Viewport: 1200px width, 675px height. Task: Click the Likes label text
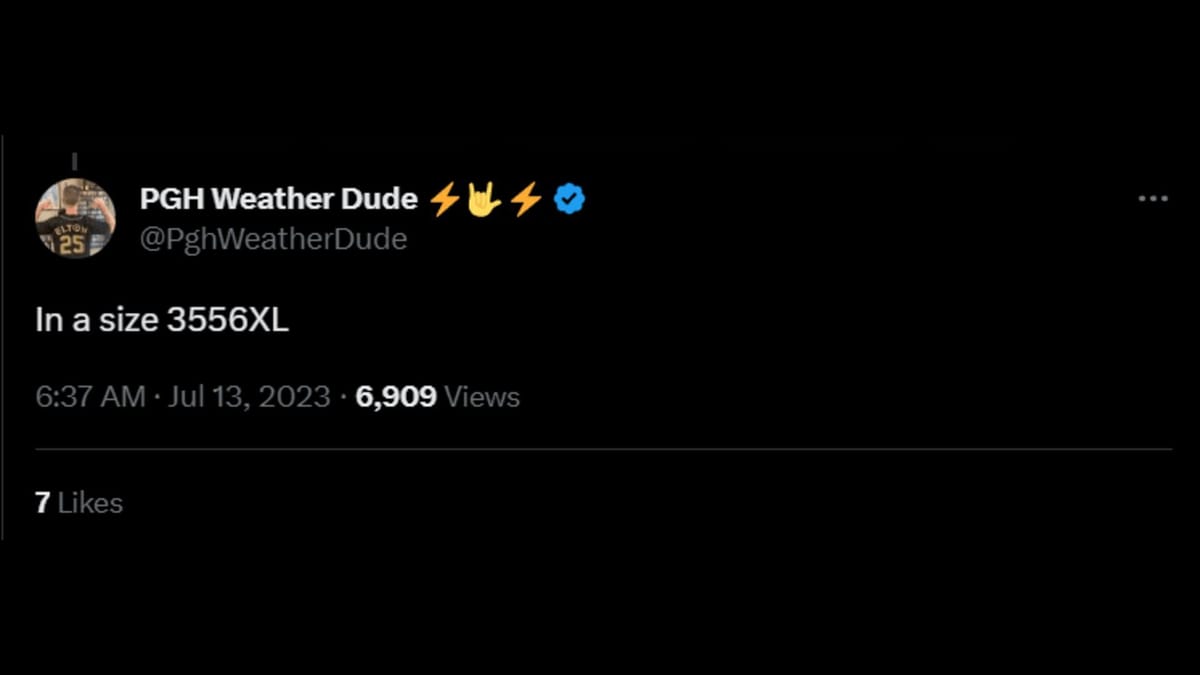(x=90, y=503)
